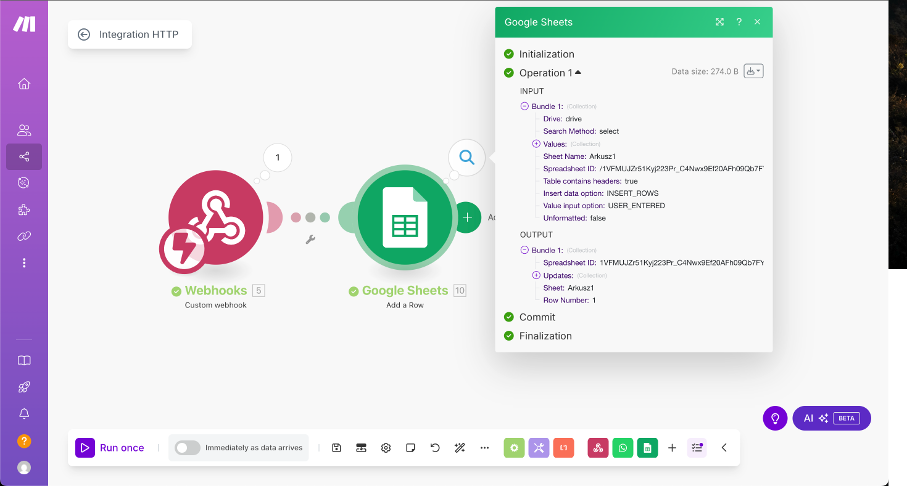This screenshot has width=908, height=486.
Task: Open scenario inputs and outputs icon
Action: (361, 448)
